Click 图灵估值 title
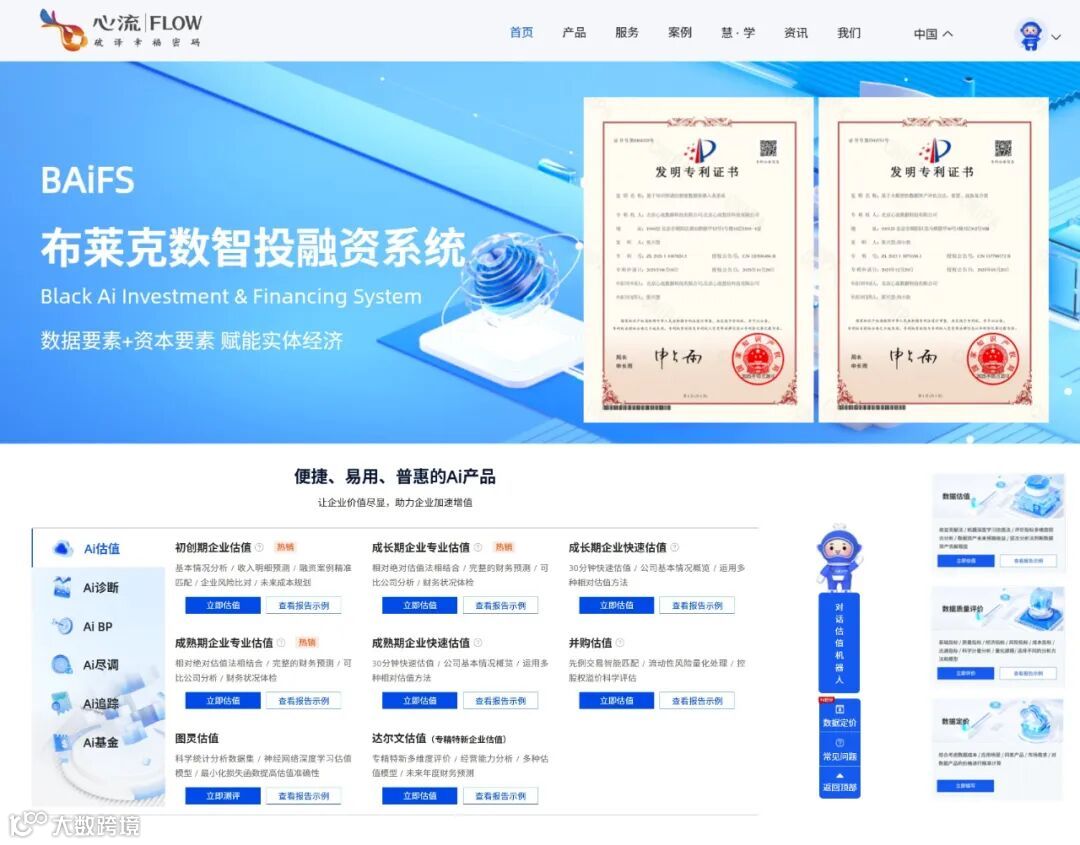This screenshot has height=845, width=1080. coord(197,738)
